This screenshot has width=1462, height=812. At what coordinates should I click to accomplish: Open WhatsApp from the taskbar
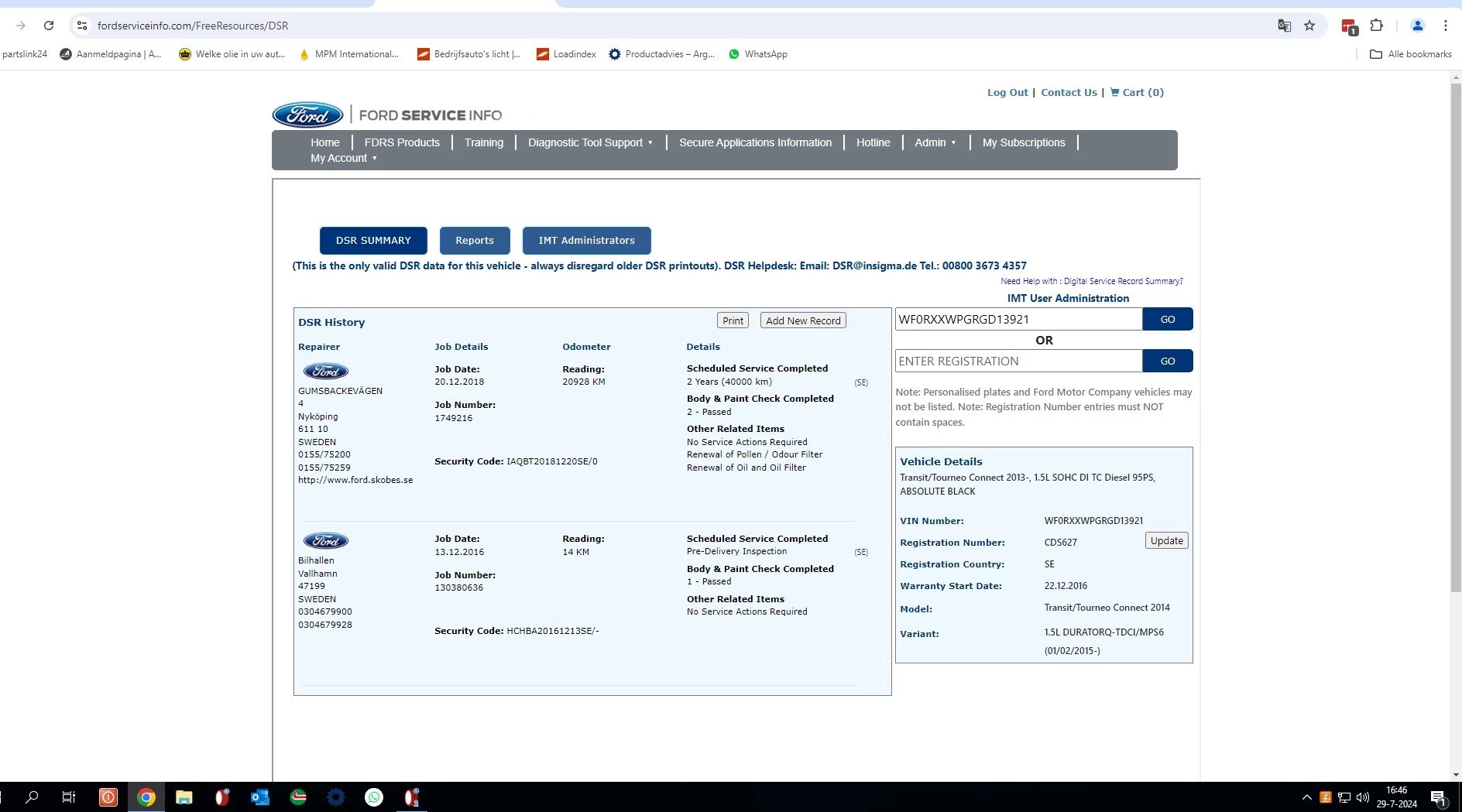click(374, 797)
